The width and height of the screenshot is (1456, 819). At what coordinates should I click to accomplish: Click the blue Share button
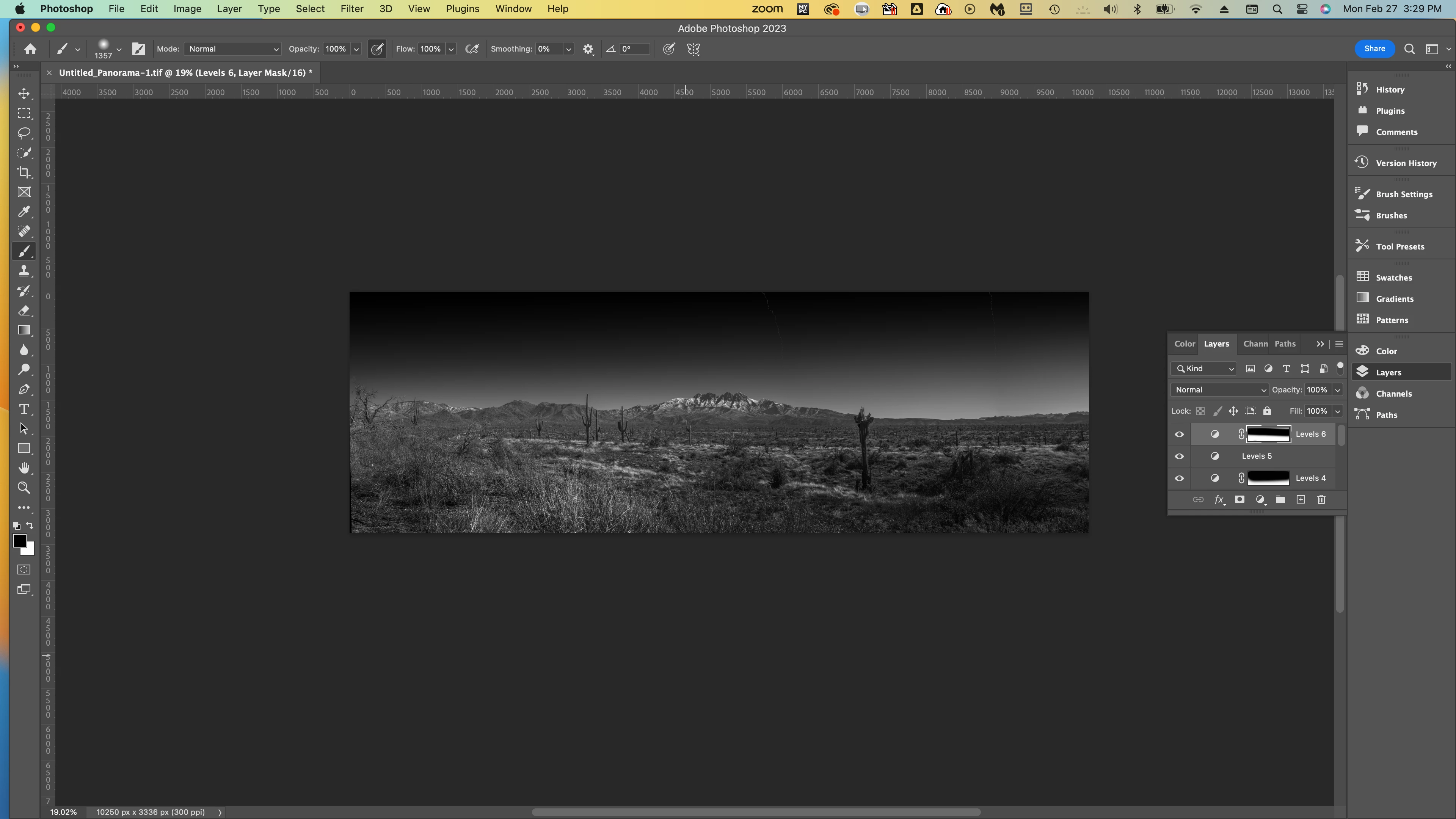coord(1374,49)
